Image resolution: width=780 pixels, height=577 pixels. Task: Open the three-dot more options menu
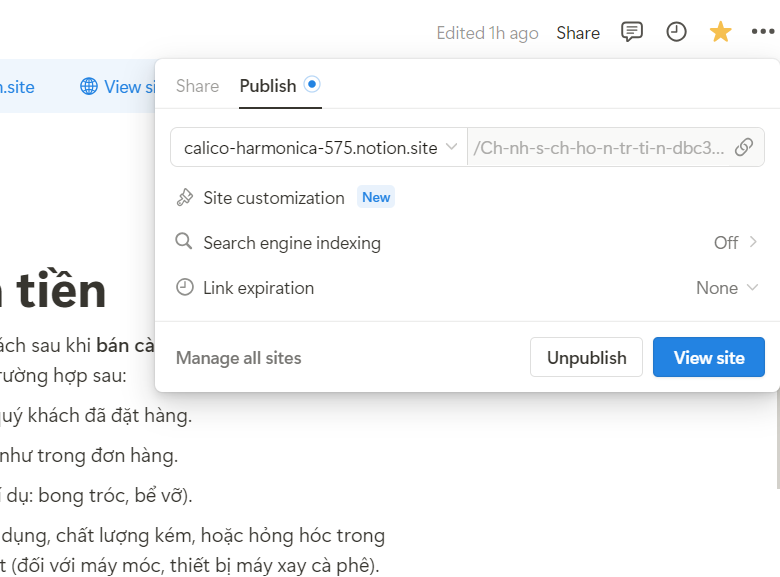pyautogui.click(x=762, y=32)
